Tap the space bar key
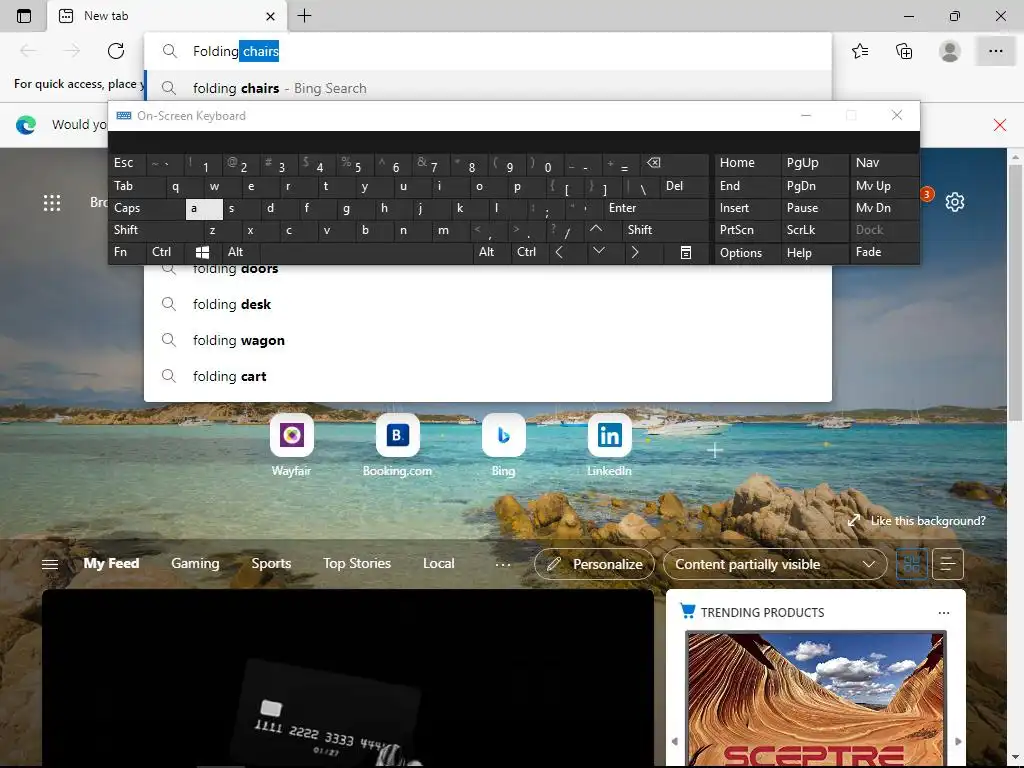The height and width of the screenshot is (768, 1024). 366,252
